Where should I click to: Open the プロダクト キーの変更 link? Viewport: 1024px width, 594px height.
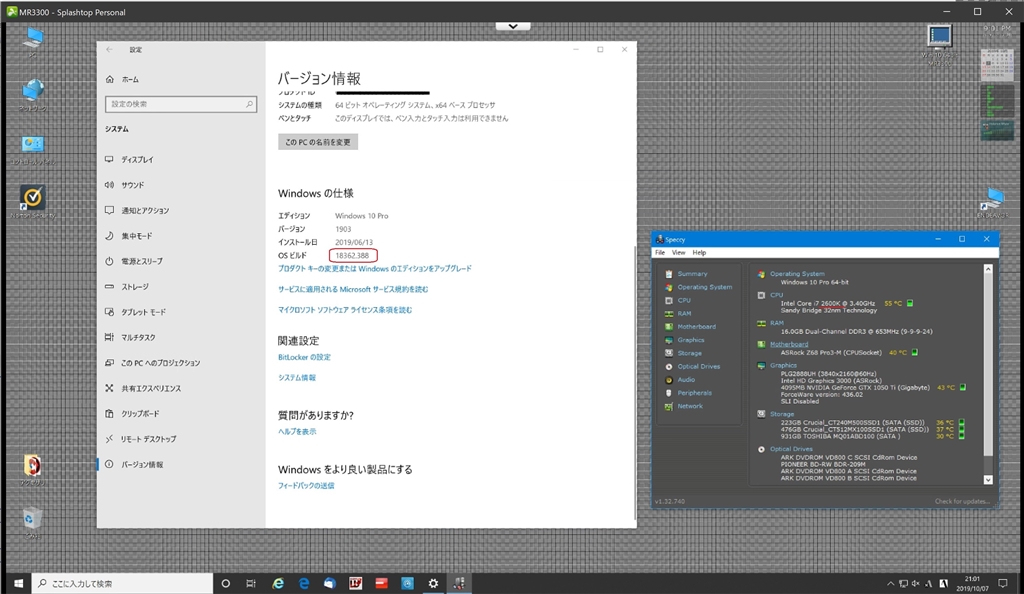[375, 268]
